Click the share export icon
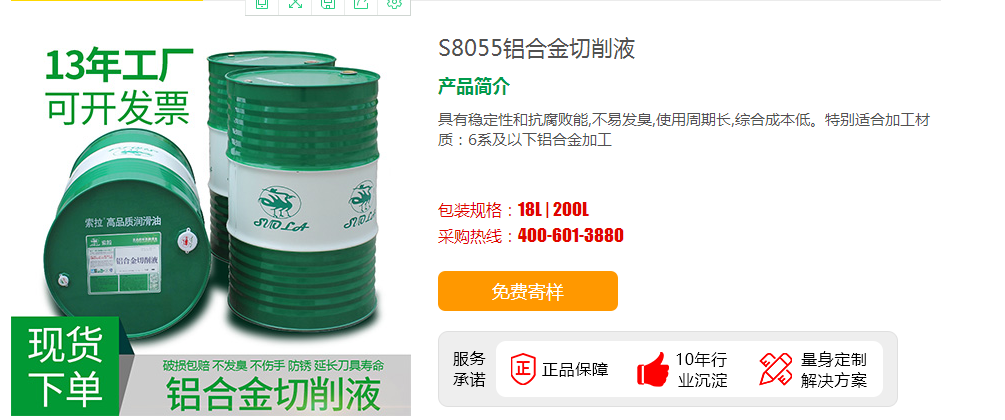 coord(361,4)
